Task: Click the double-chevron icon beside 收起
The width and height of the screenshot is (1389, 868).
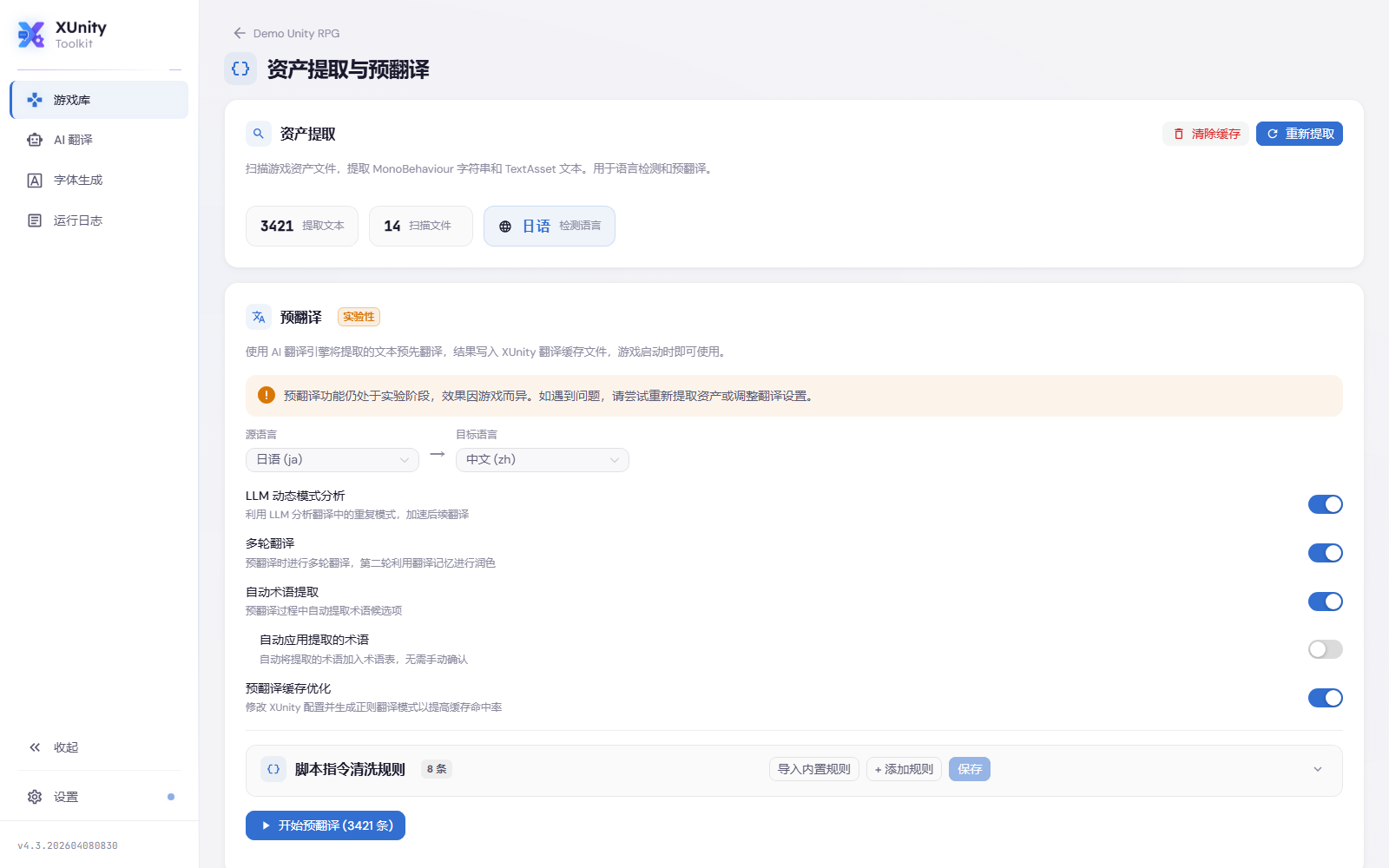Action: pyautogui.click(x=35, y=747)
